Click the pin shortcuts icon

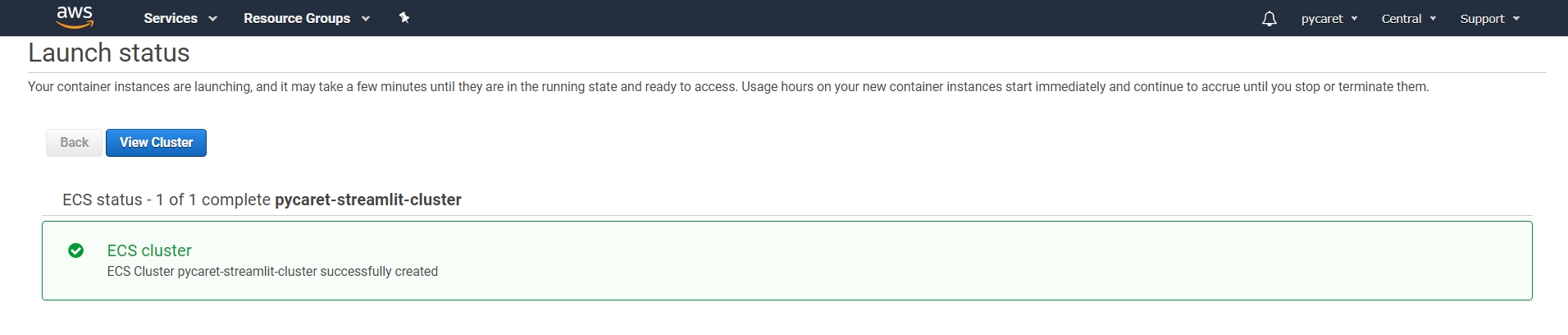(404, 18)
